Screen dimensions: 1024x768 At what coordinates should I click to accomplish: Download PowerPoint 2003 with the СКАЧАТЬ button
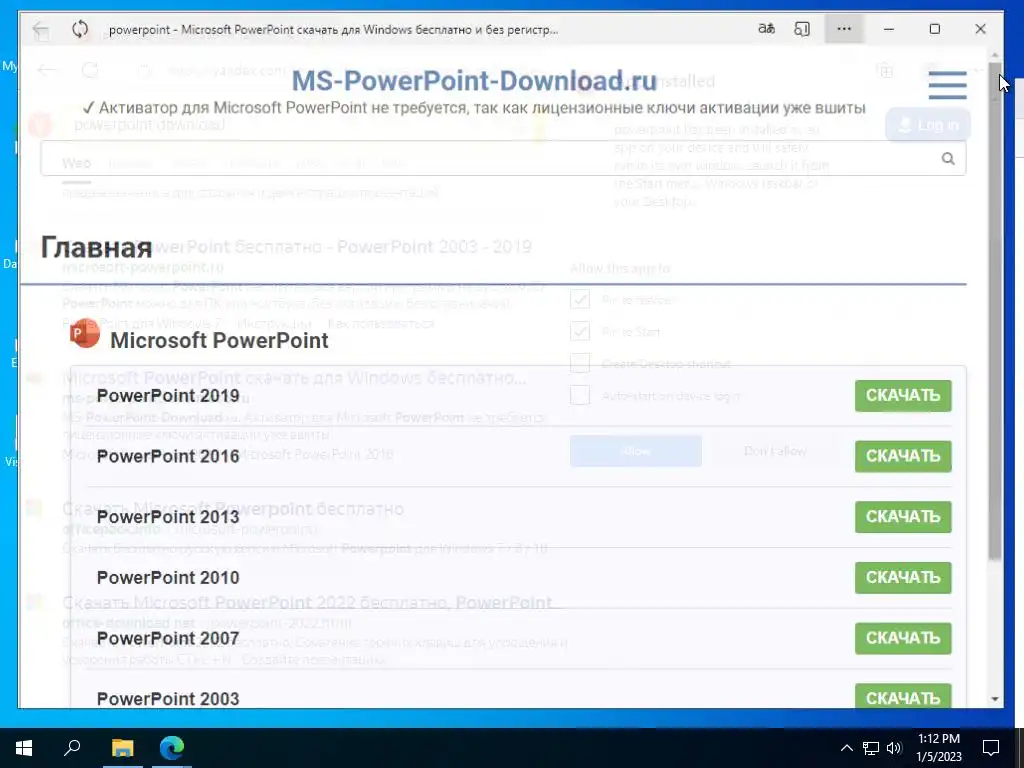[x=903, y=696]
